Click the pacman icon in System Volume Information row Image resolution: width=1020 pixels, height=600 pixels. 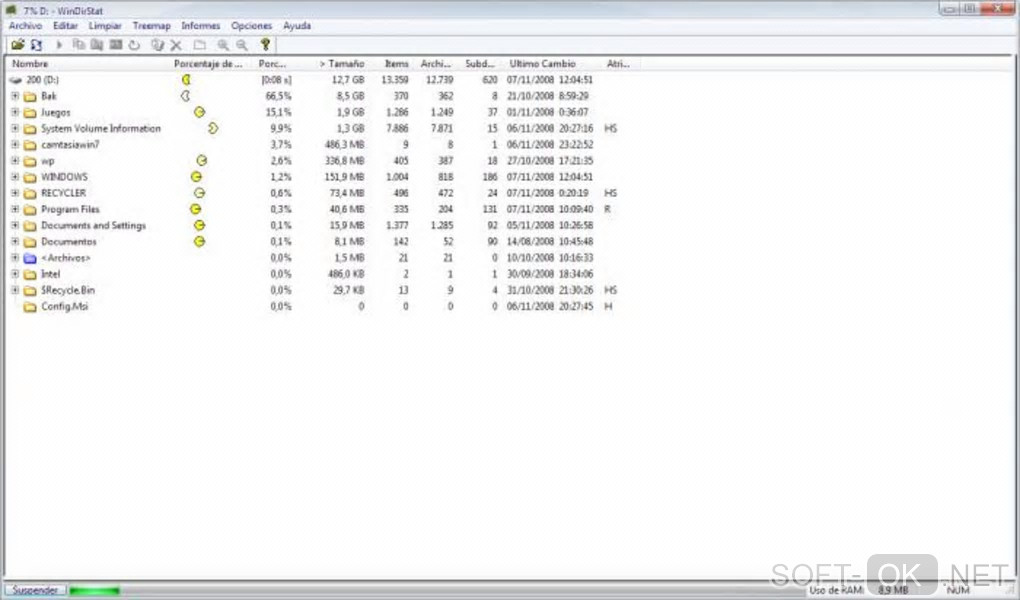click(x=213, y=128)
